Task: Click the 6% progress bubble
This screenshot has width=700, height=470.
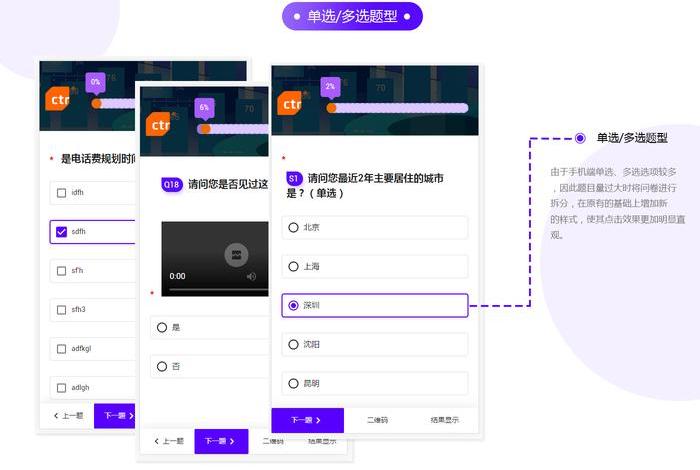Action: [204, 108]
